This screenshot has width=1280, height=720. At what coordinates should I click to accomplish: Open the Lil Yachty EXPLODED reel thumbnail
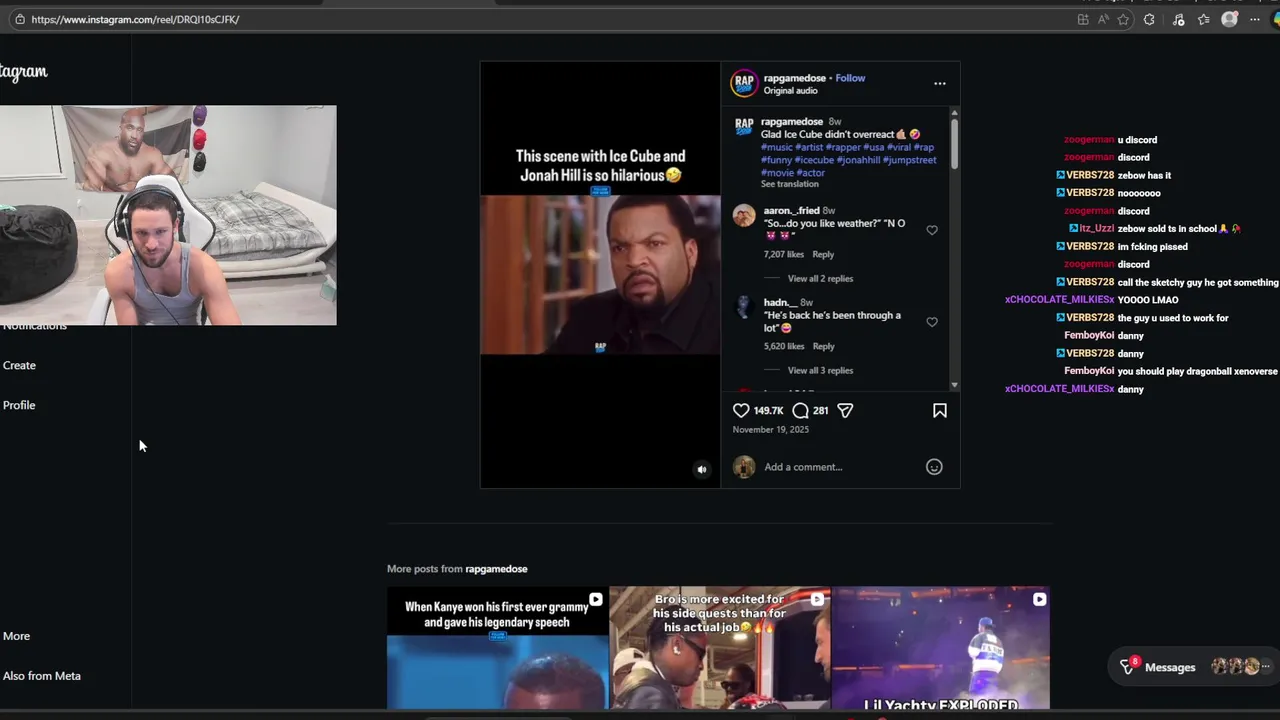[941, 648]
